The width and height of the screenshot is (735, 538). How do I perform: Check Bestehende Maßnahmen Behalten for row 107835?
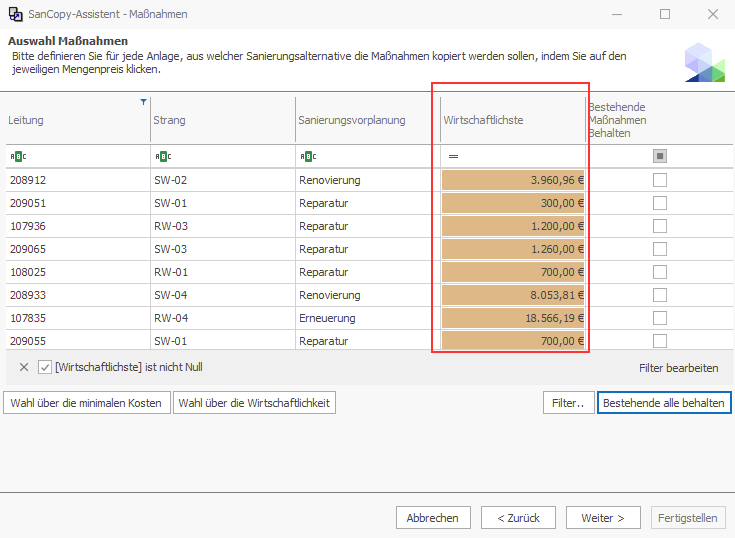(x=659, y=318)
